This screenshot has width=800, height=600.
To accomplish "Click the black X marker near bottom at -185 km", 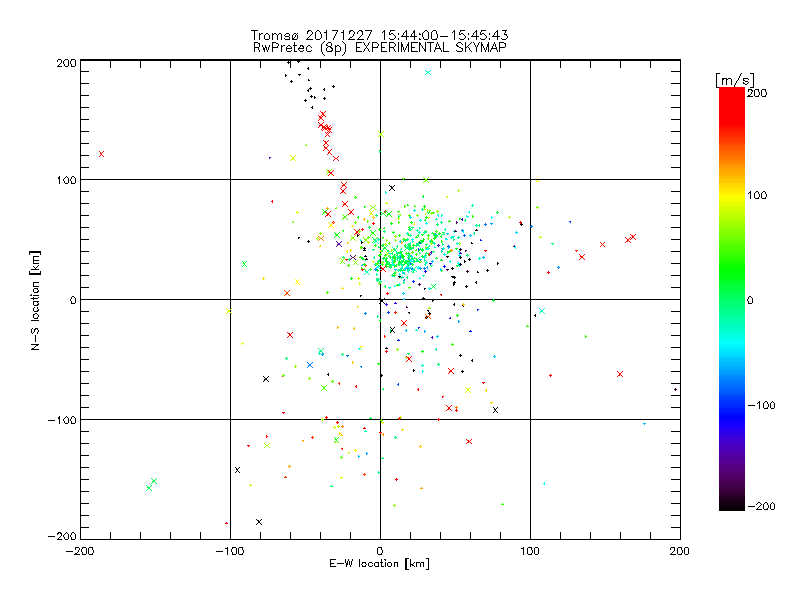I will pos(259,522).
